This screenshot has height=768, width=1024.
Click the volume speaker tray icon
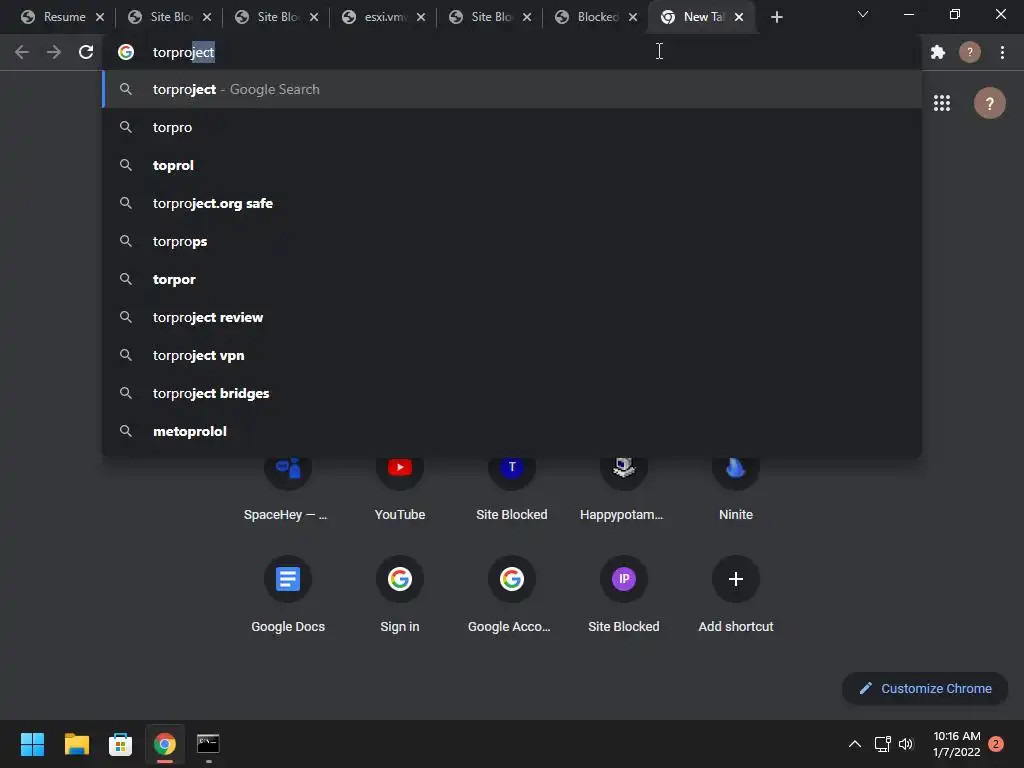906,744
